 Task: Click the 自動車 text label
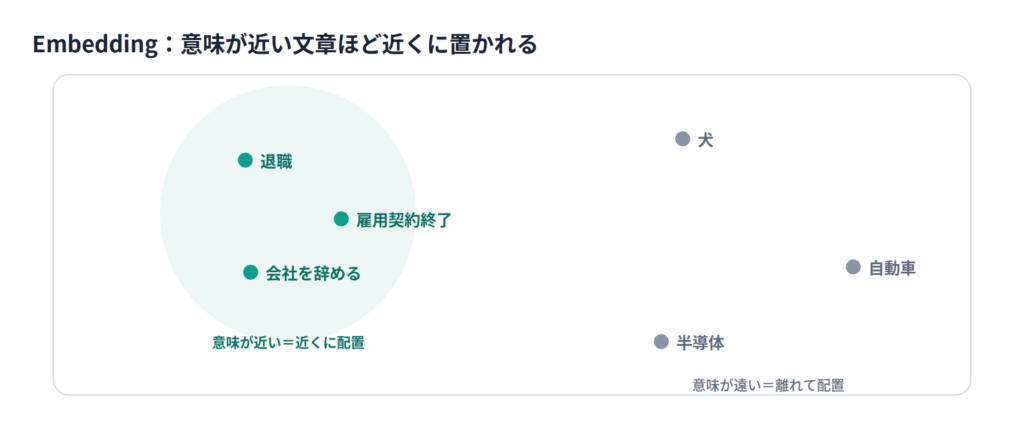[x=892, y=268]
